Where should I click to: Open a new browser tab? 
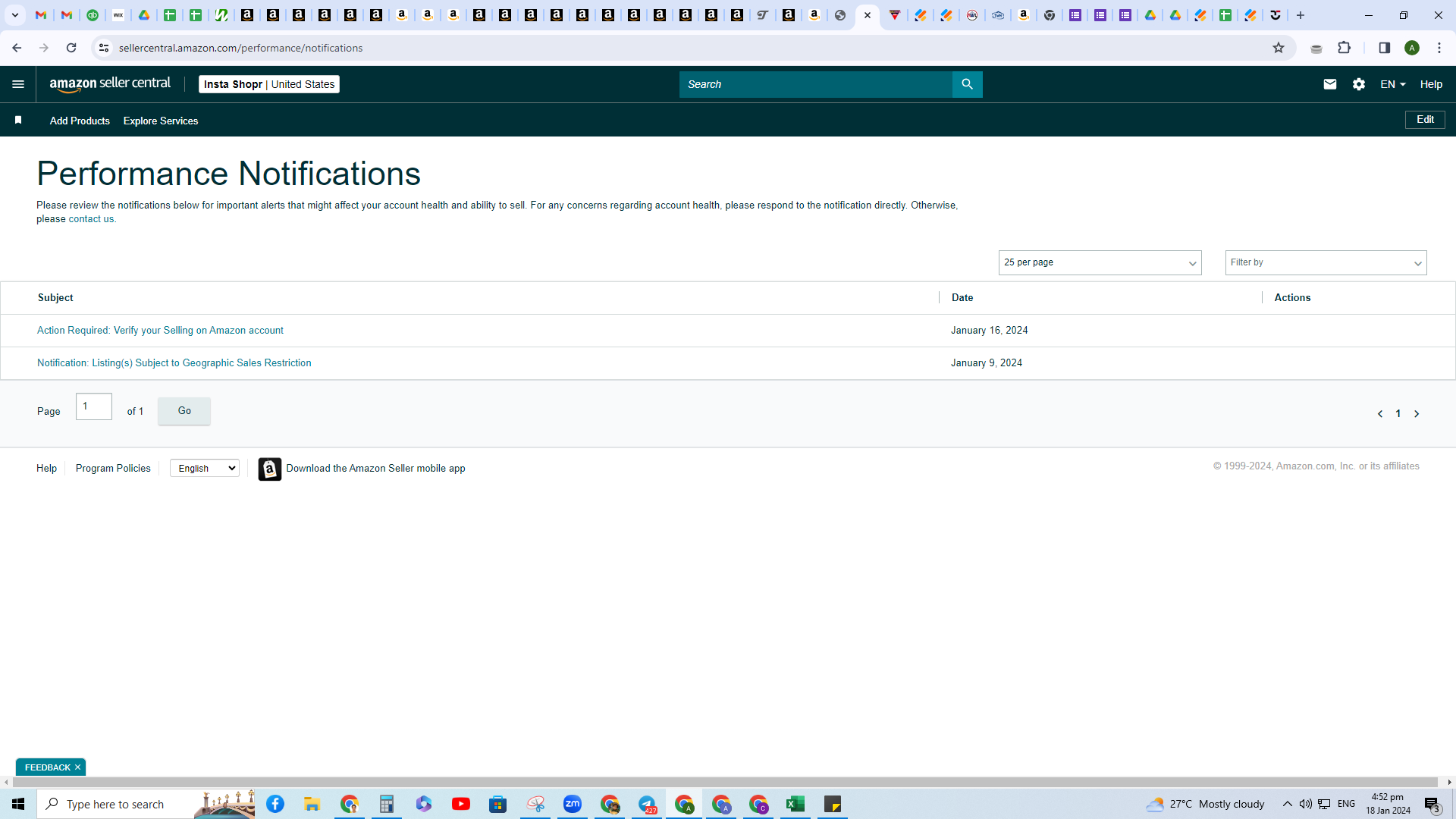click(1301, 15)
